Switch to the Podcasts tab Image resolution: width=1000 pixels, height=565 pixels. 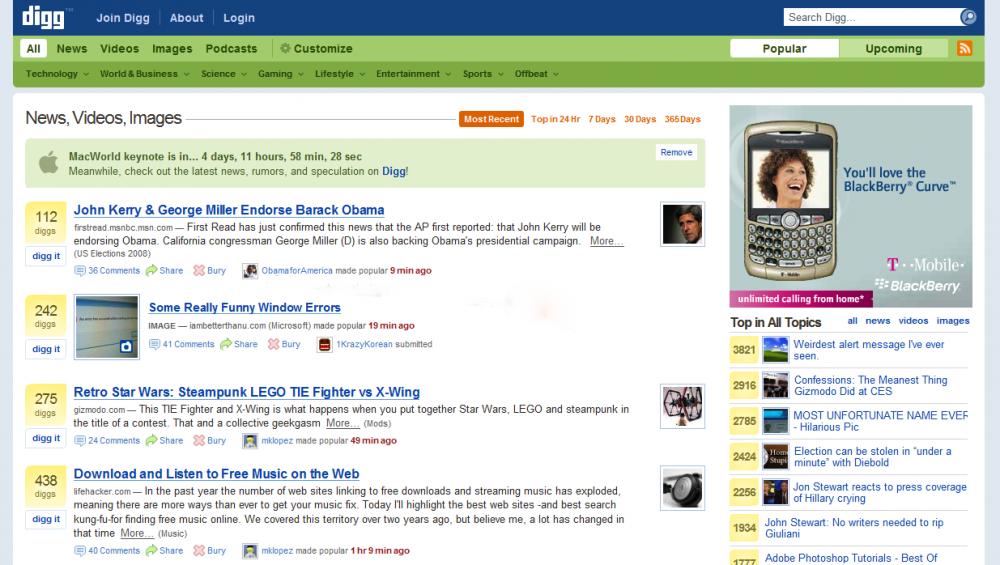click(231, 48)
